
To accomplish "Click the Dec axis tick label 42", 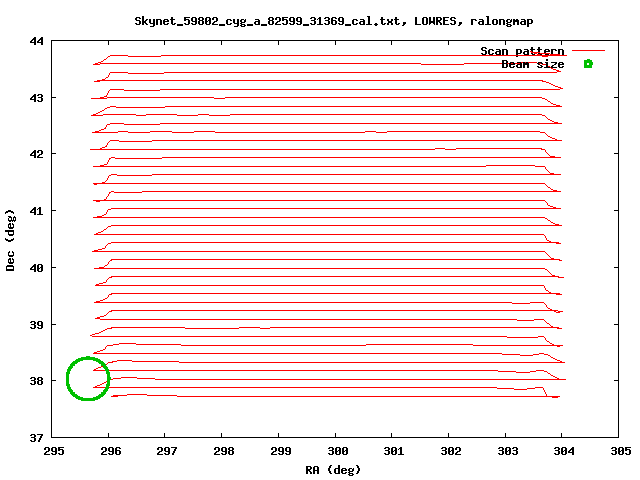I will tap(36, 154).
